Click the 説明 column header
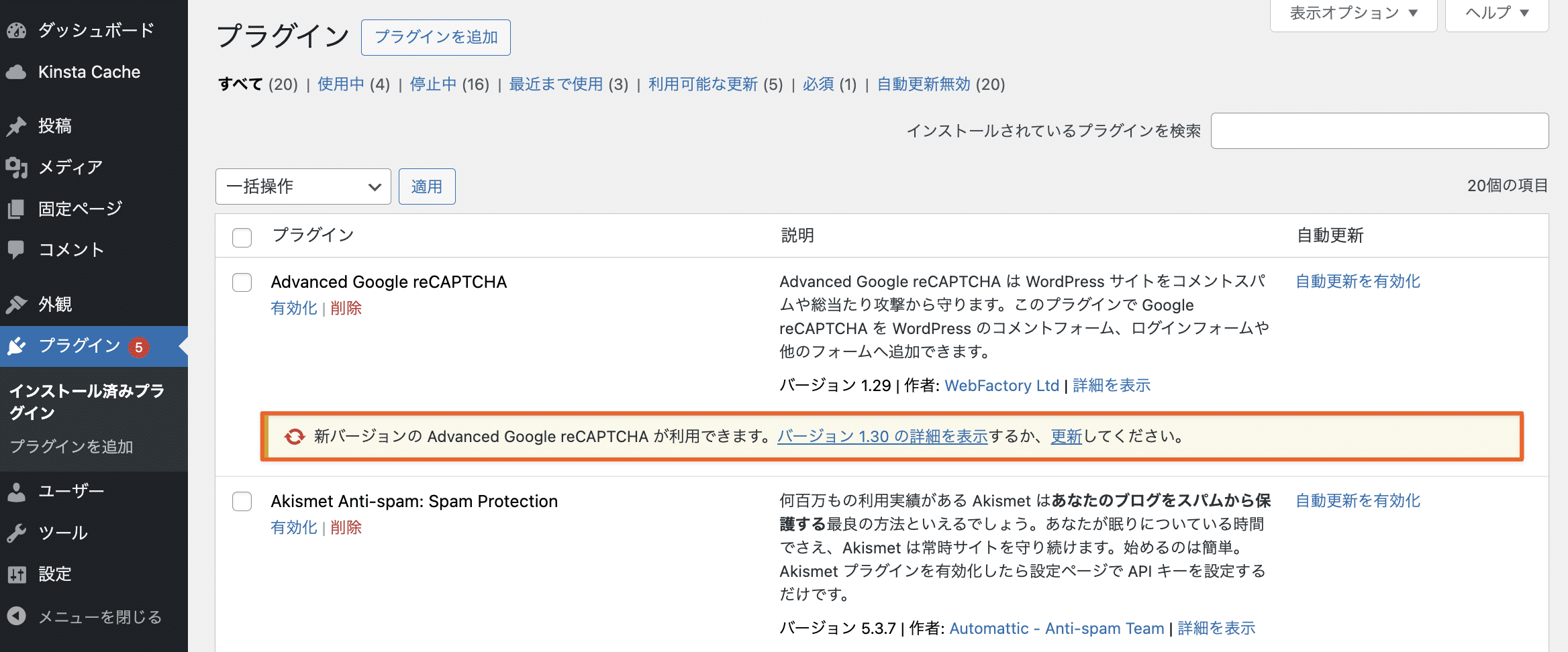The height and width of the screenshot is (652, 1568). pyautogui.click(x=797, y=235)
